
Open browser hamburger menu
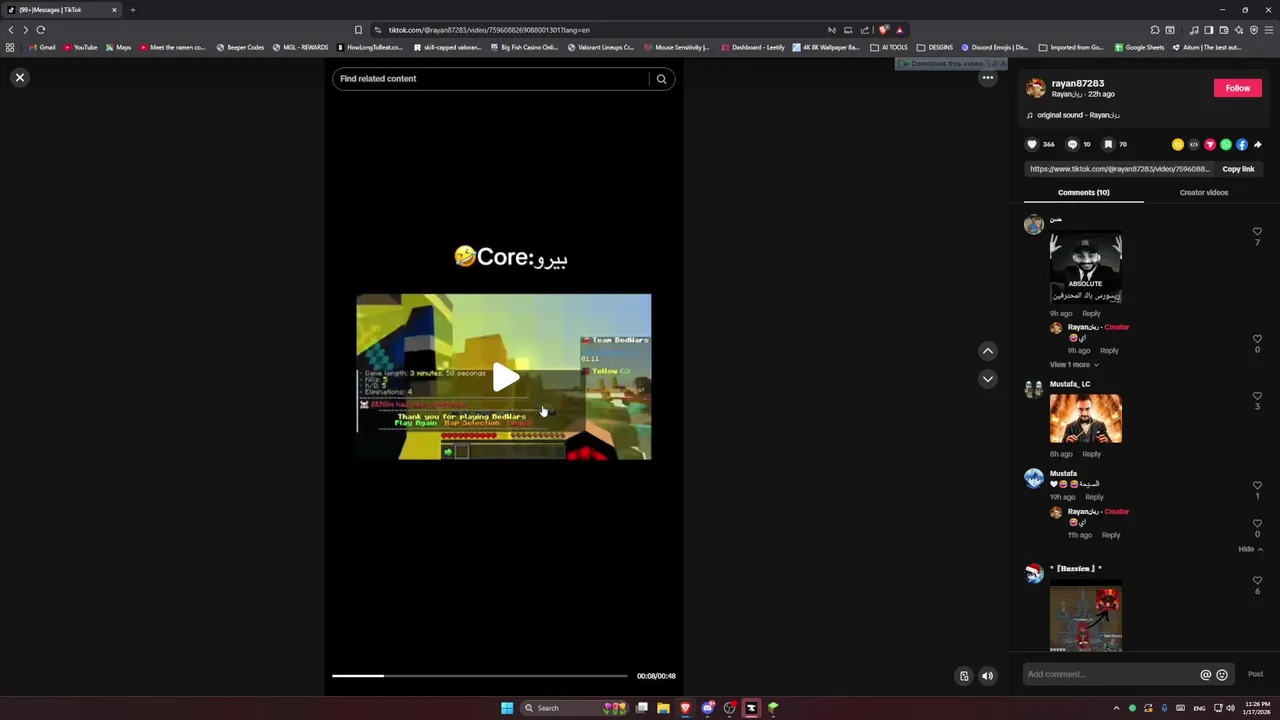point(1269,30)
